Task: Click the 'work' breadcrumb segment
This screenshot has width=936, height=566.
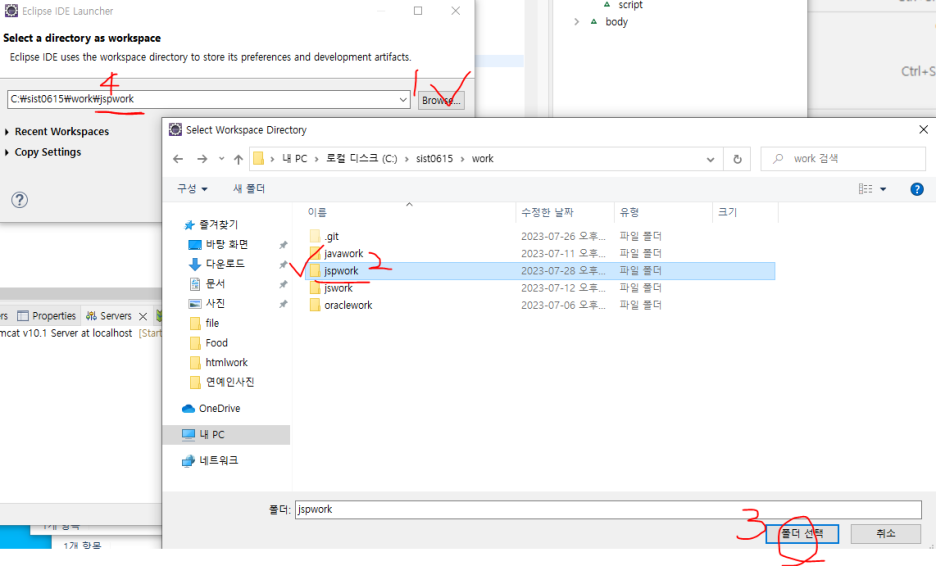Action: click(482, 159)
